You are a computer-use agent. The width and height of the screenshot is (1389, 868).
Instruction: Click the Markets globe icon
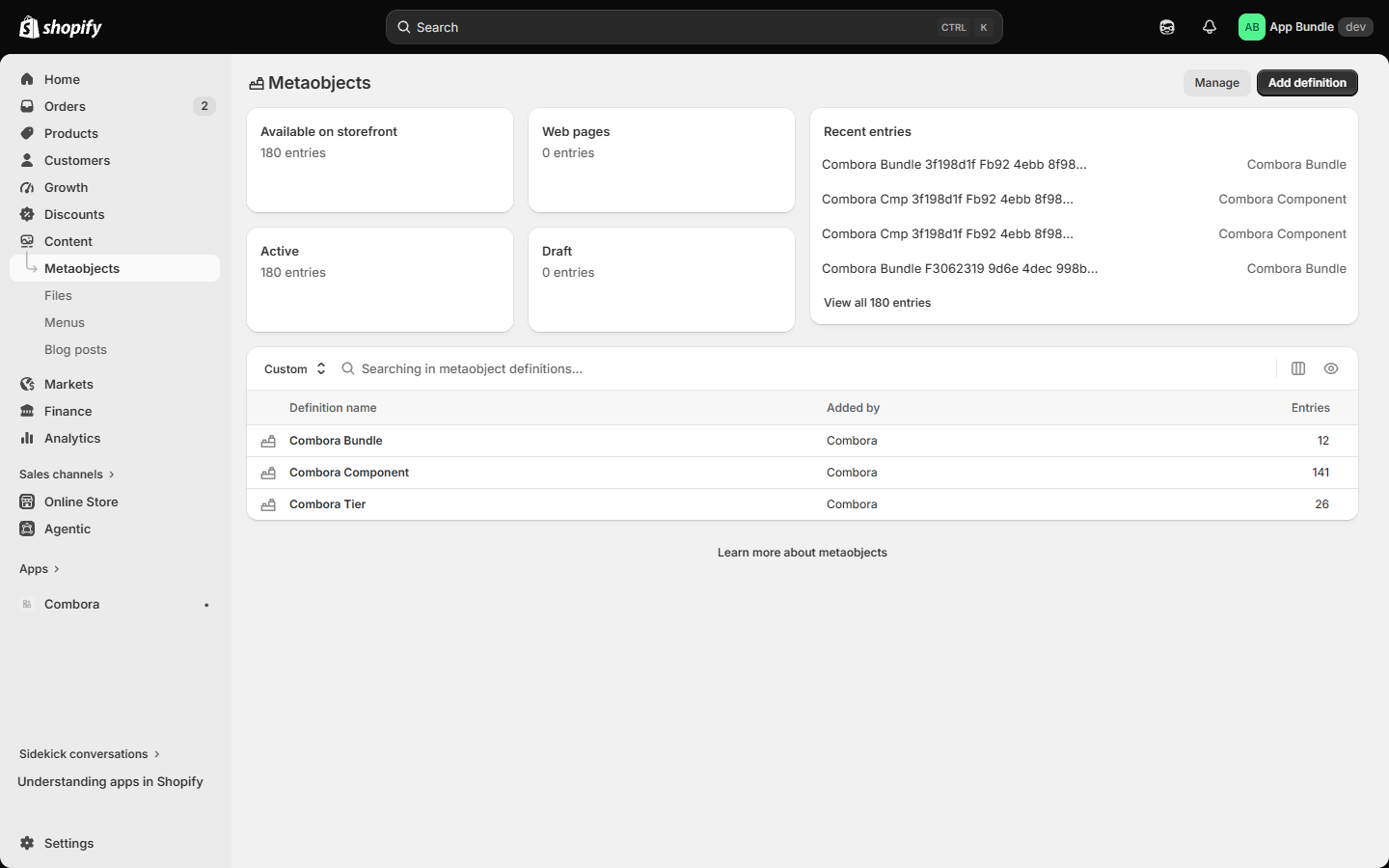27,384
